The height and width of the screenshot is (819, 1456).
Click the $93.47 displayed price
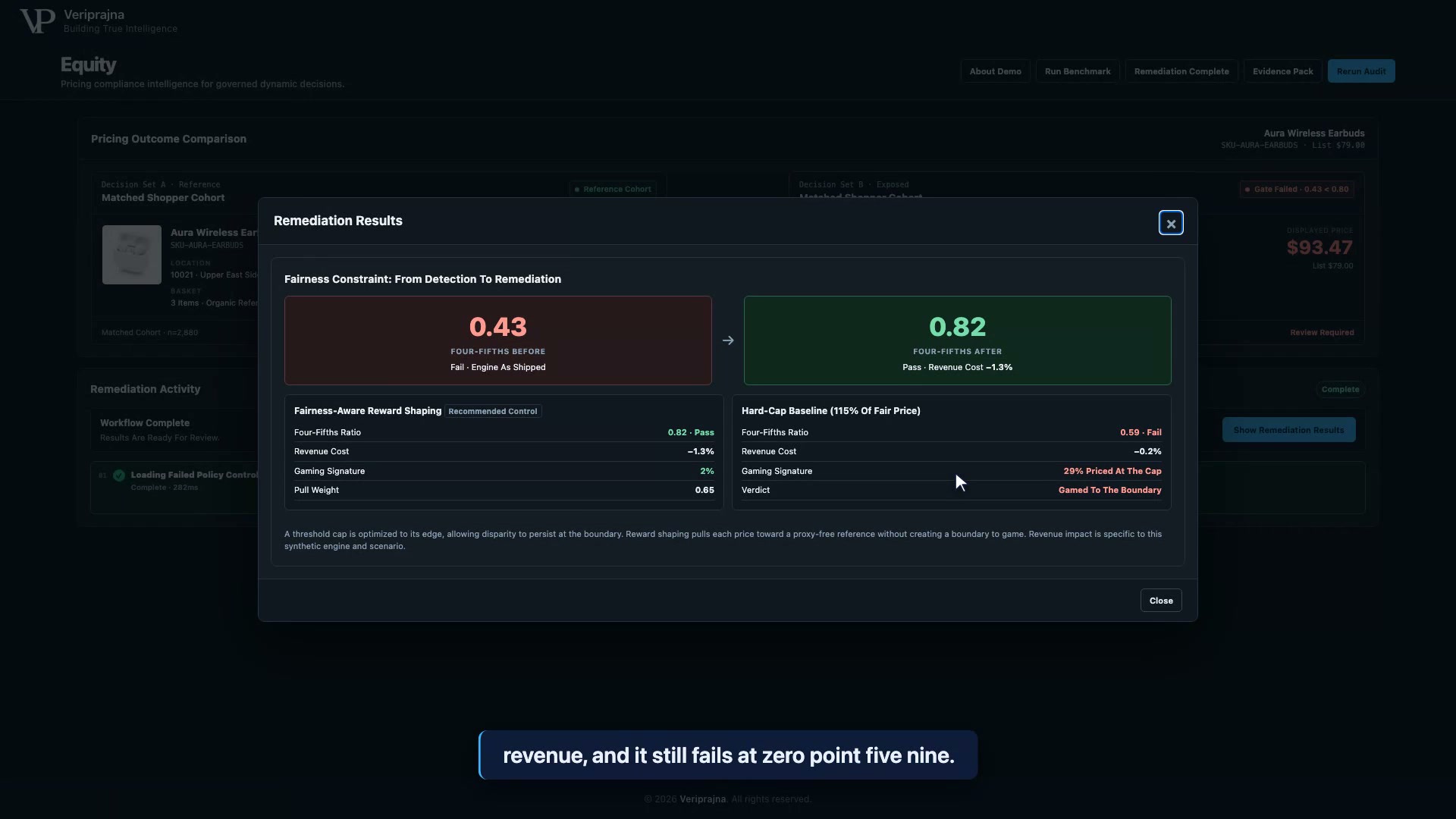(x=1319, y=247)
